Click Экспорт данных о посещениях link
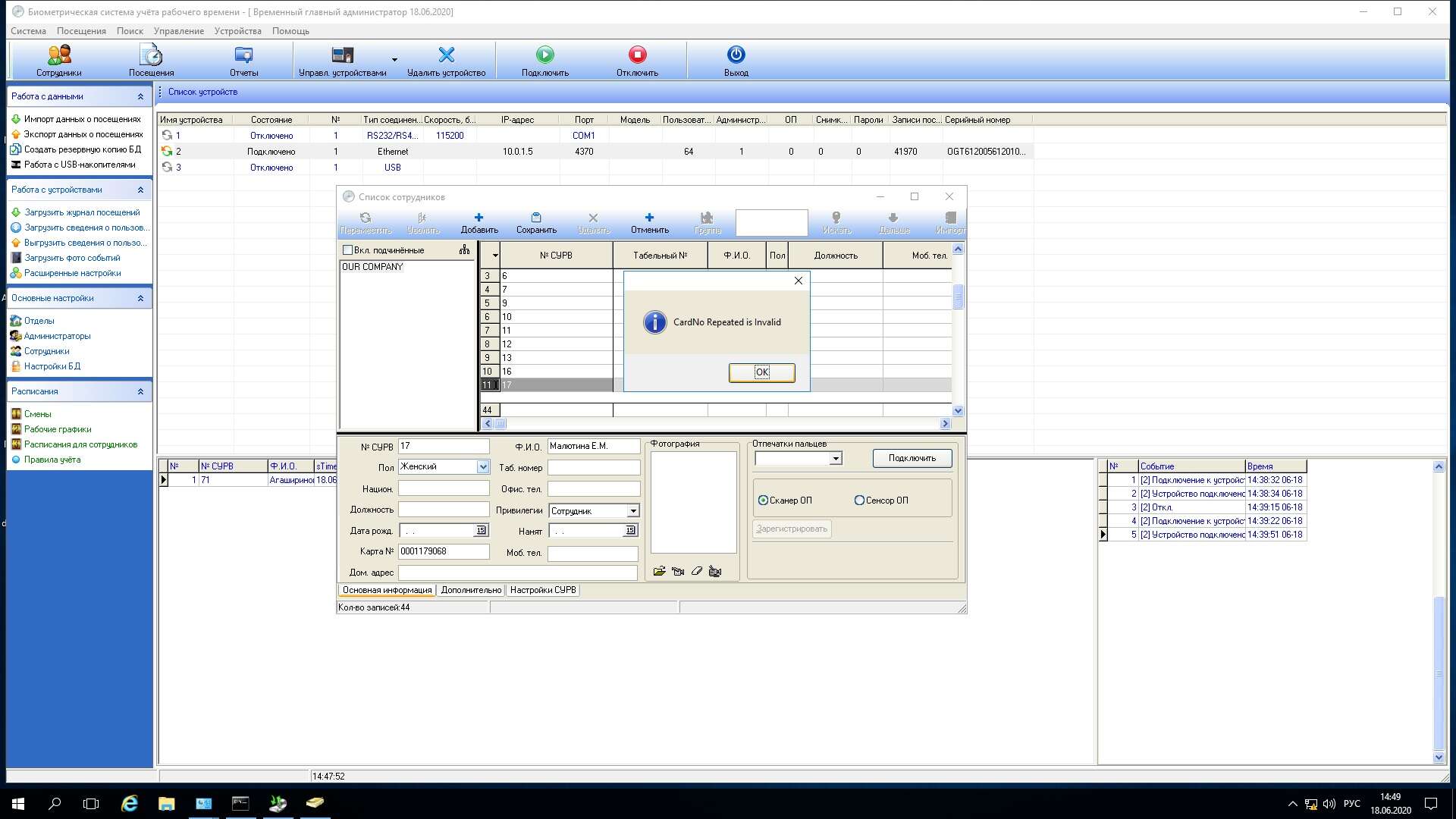This screenshot has height=819, width=1456. tap(83, 134)
